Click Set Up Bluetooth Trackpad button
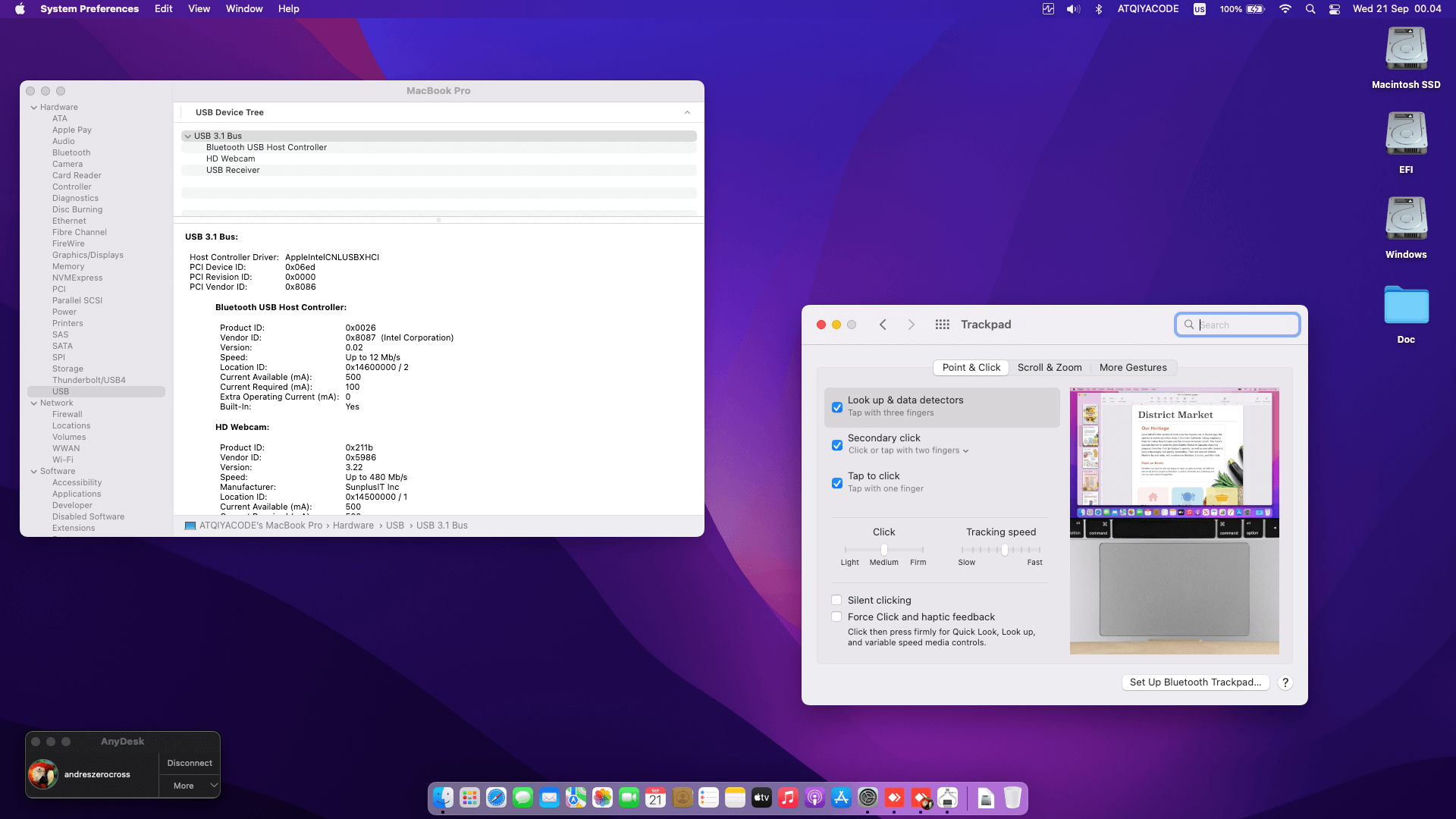1456x819 pixels. point(1195,682)
